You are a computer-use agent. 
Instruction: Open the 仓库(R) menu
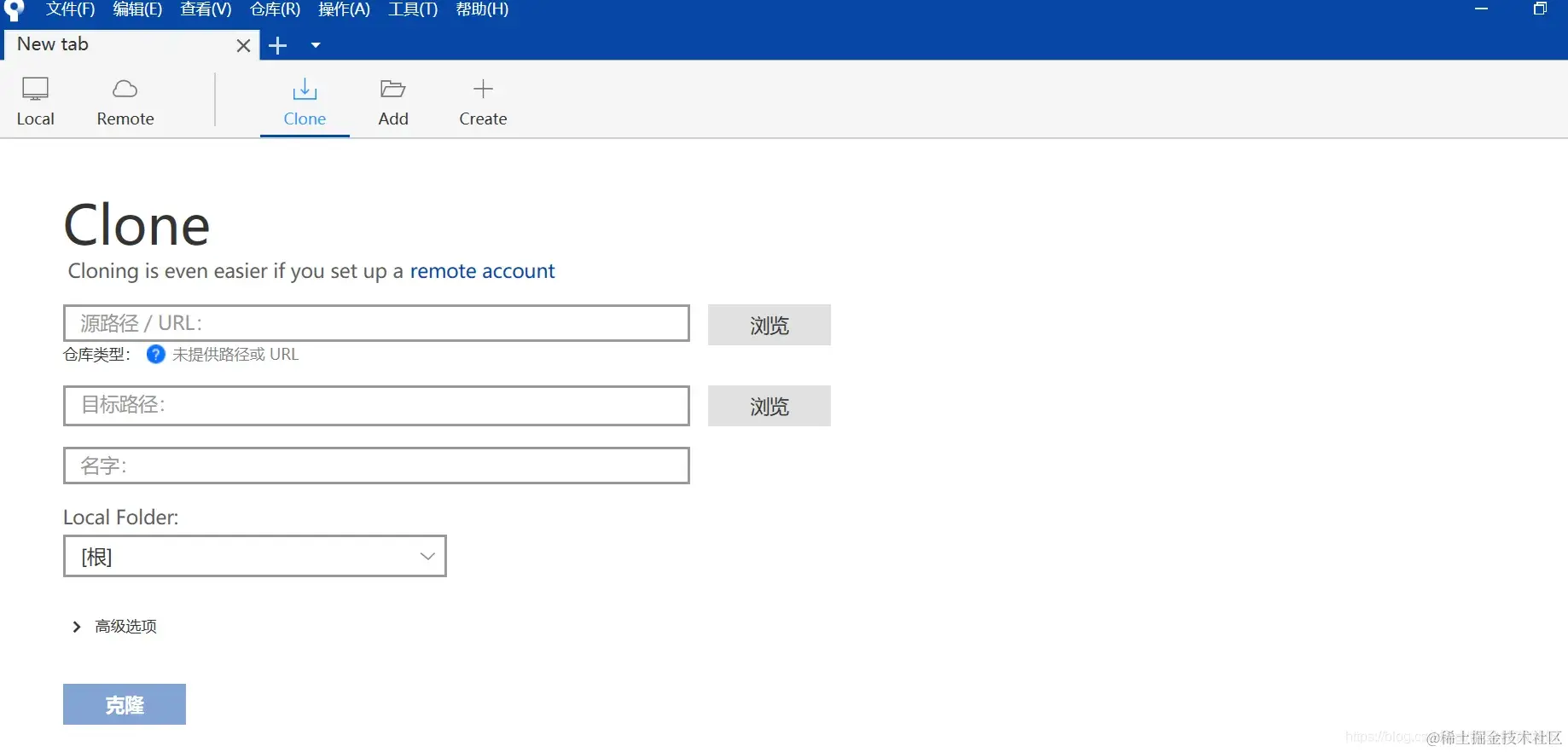click(x=275, y=9)
